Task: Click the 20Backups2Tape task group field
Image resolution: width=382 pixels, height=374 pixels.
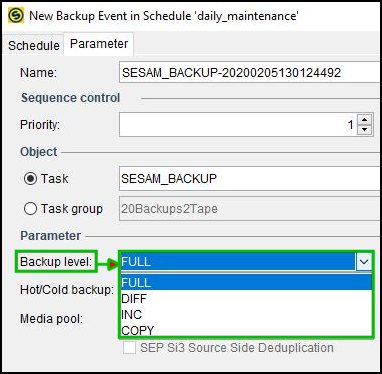Action: [250, 209]
